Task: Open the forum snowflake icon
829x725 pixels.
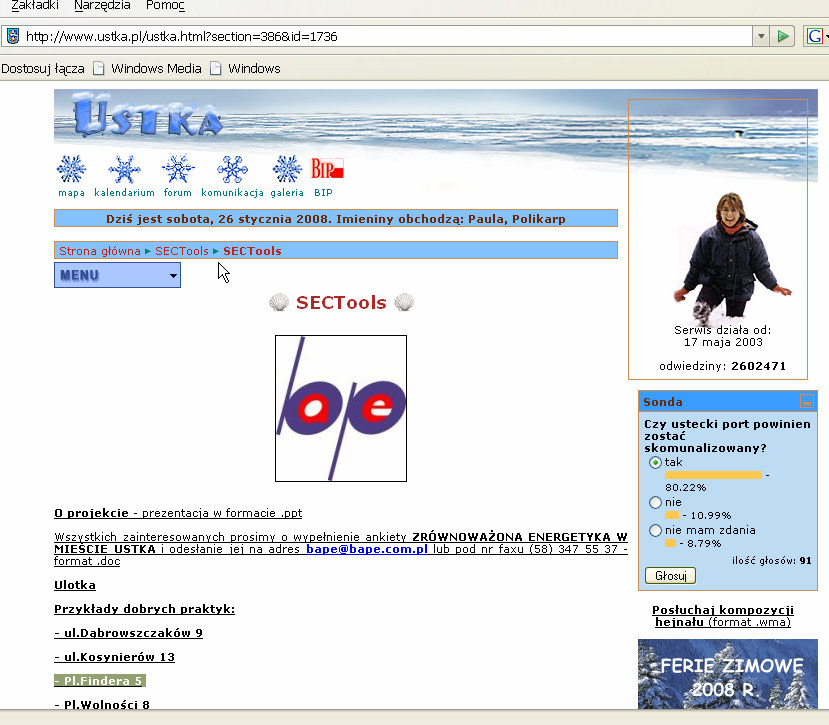Action: click(x=178, y=169)
